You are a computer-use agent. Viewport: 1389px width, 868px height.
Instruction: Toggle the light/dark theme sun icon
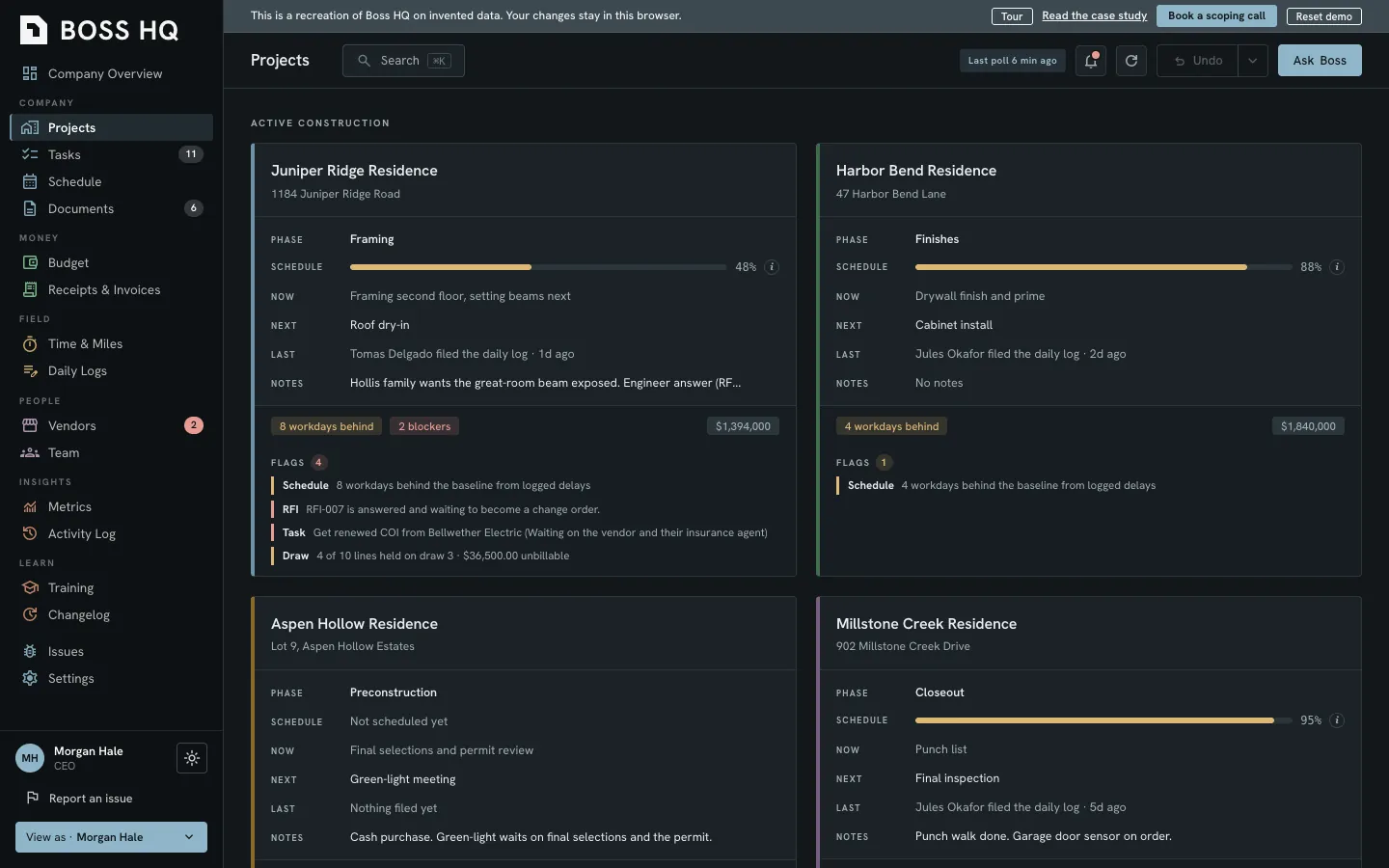192,758
